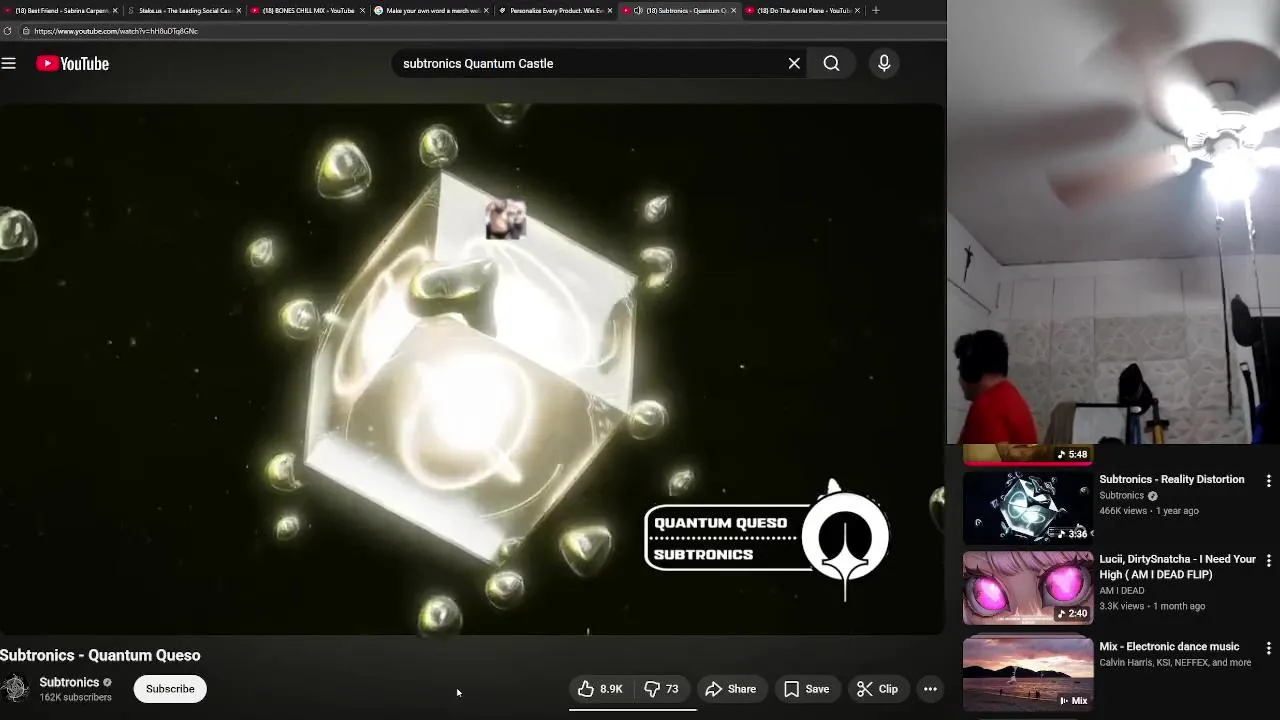Open more actions three-dot menu under video
Screen dimensions: 1280x720
pos(930,689)
